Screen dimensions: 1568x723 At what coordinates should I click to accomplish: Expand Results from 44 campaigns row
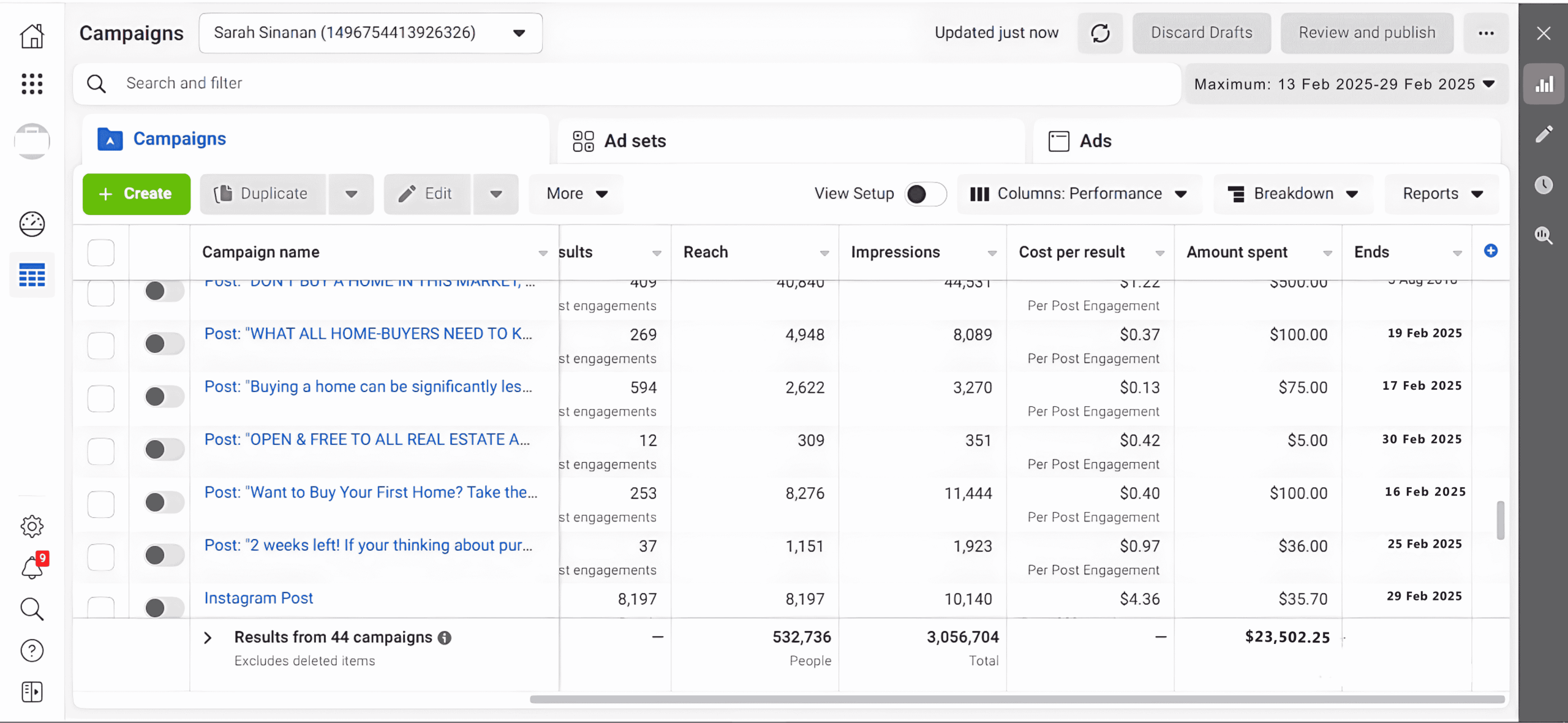pos(208,638)
